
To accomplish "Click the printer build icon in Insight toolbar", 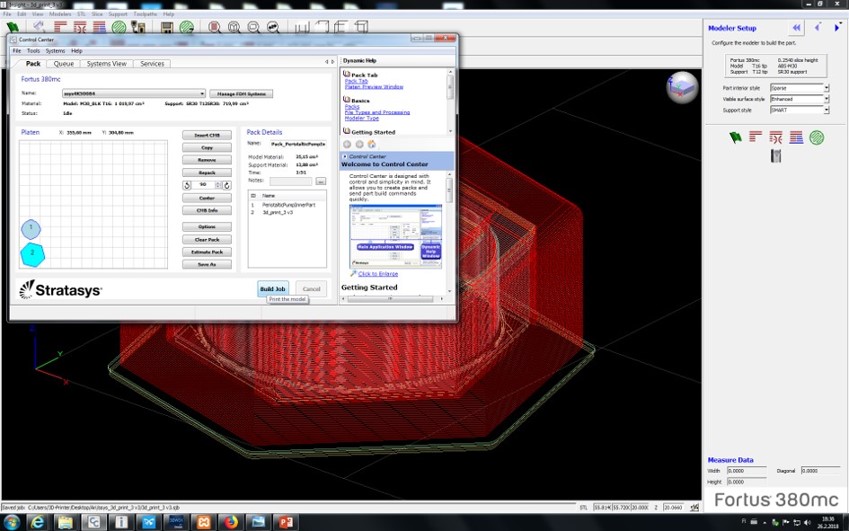I will pyautogui.click(x=138, y=27).
